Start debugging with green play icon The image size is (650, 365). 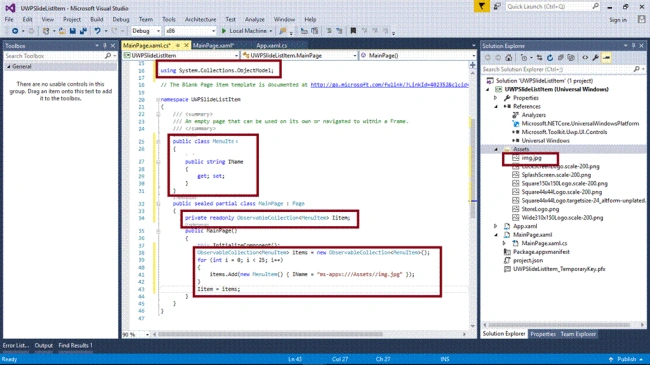tap(224, 31)
